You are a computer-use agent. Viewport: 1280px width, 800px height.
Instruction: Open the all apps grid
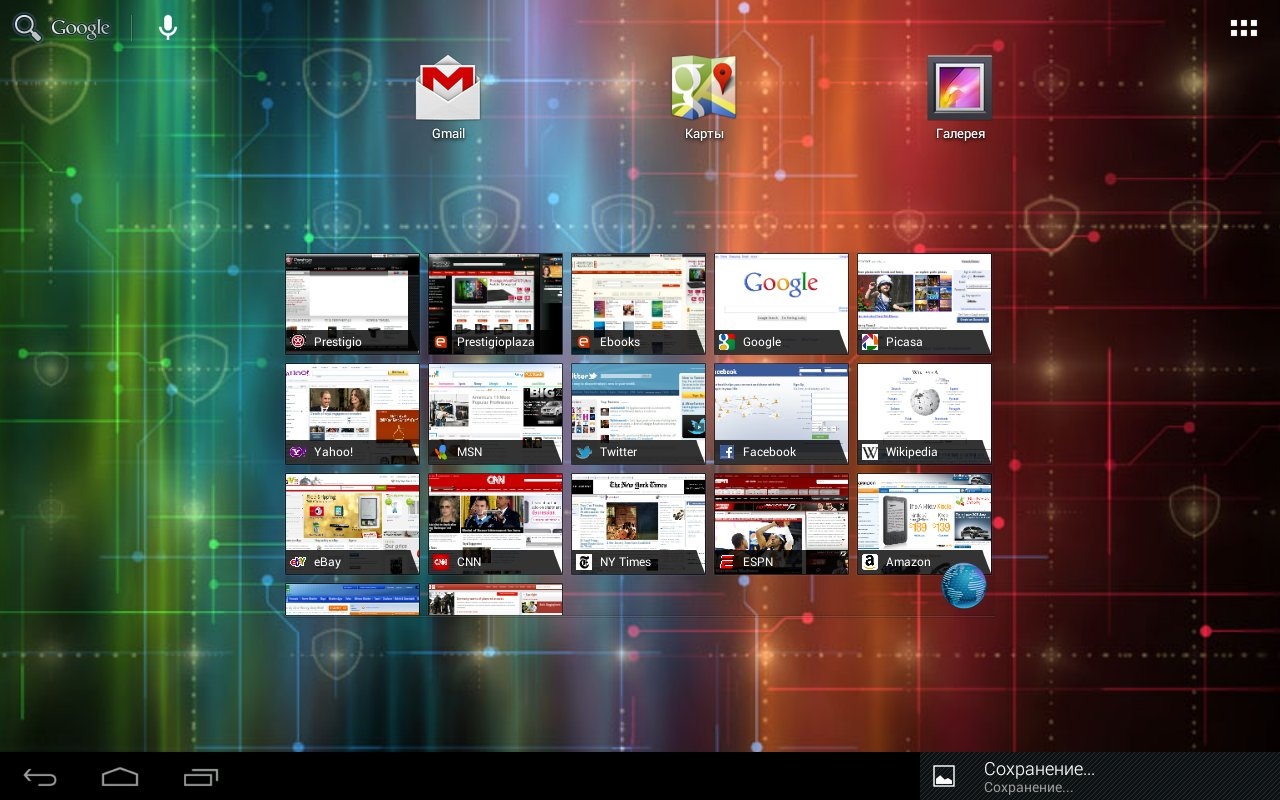pyautogui.click(x=1243, y=28)
